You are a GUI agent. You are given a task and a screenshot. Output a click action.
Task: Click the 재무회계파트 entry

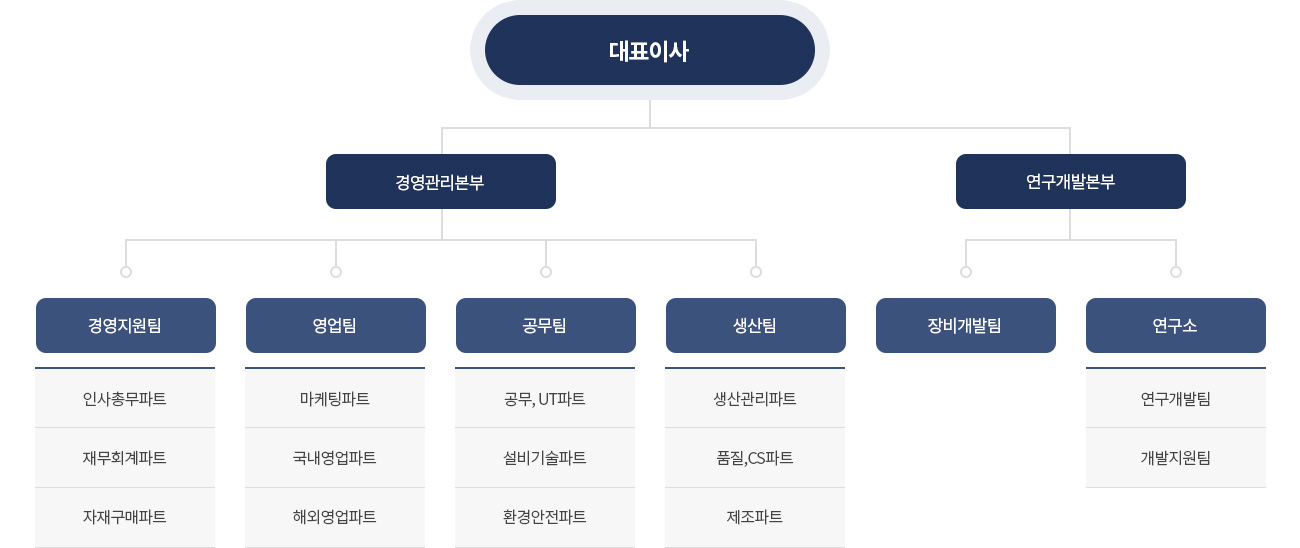coord(125,458)
